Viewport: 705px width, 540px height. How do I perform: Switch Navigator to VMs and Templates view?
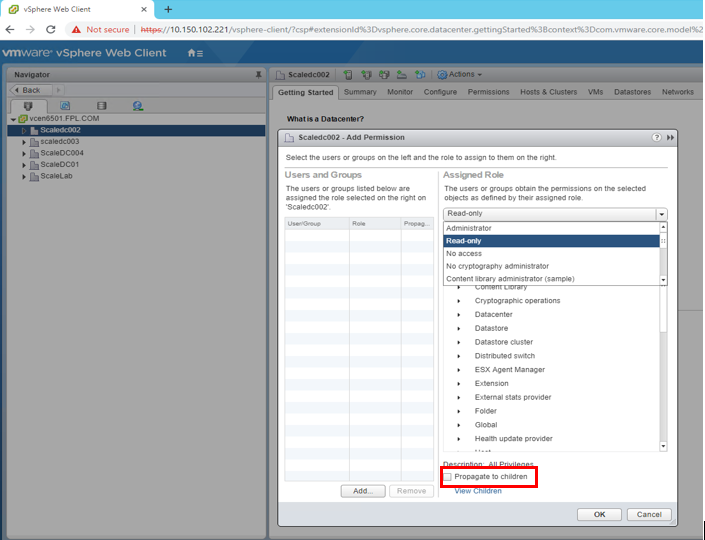pos(65,106)
